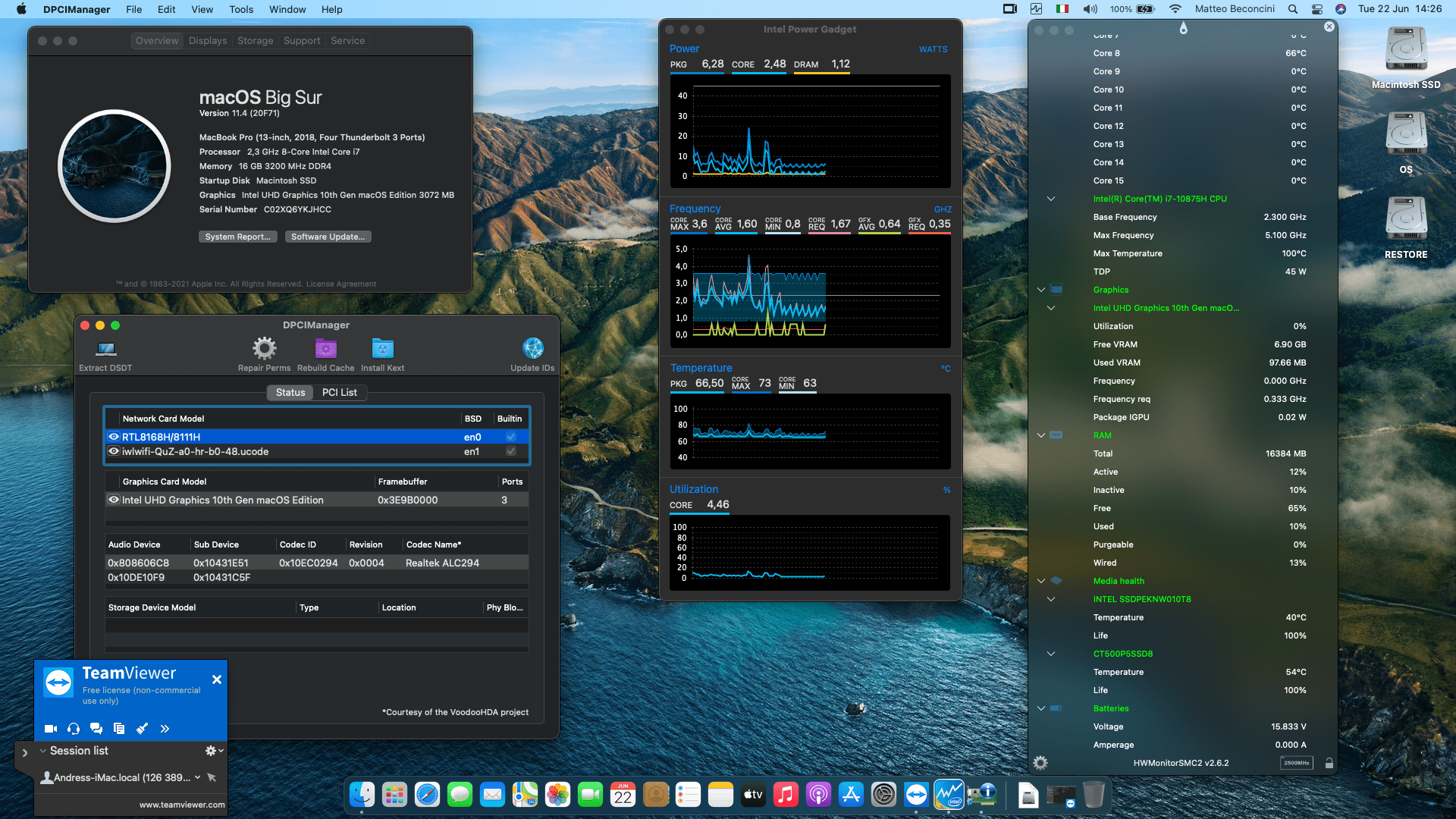Click the Repair Perms gear icon
Viewport: 1456px width, 819px height.
[x=264, y=348]
